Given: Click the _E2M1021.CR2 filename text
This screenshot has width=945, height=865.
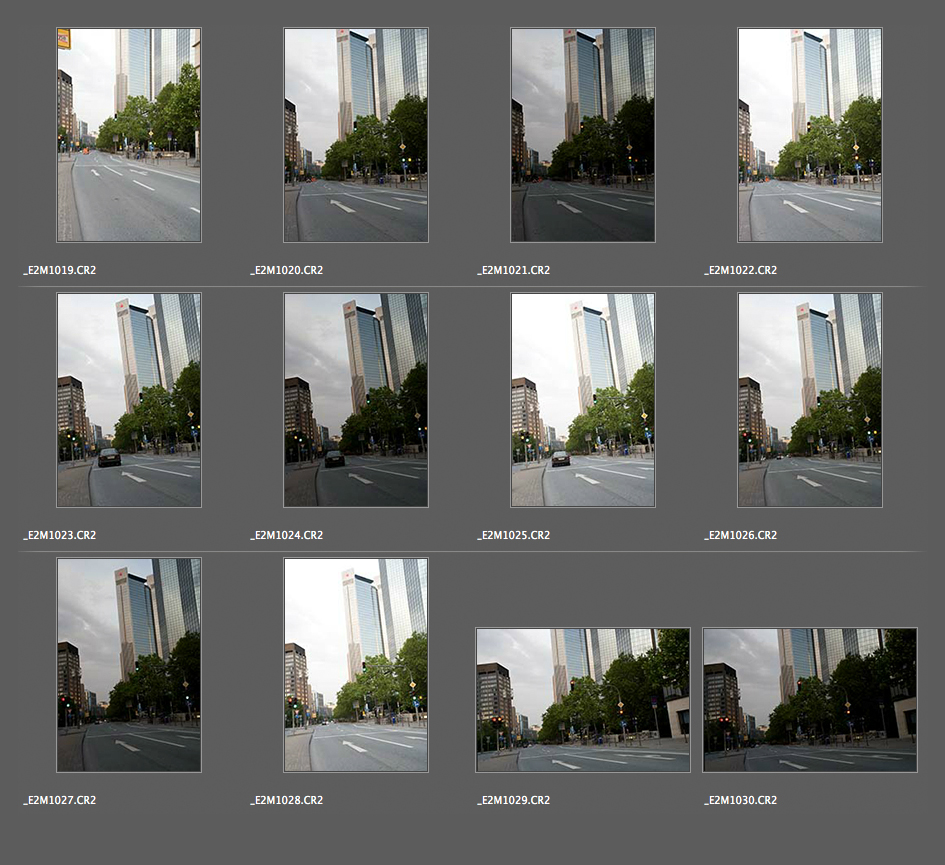Looking at the screenshot, I should click(x=514, y=270).
